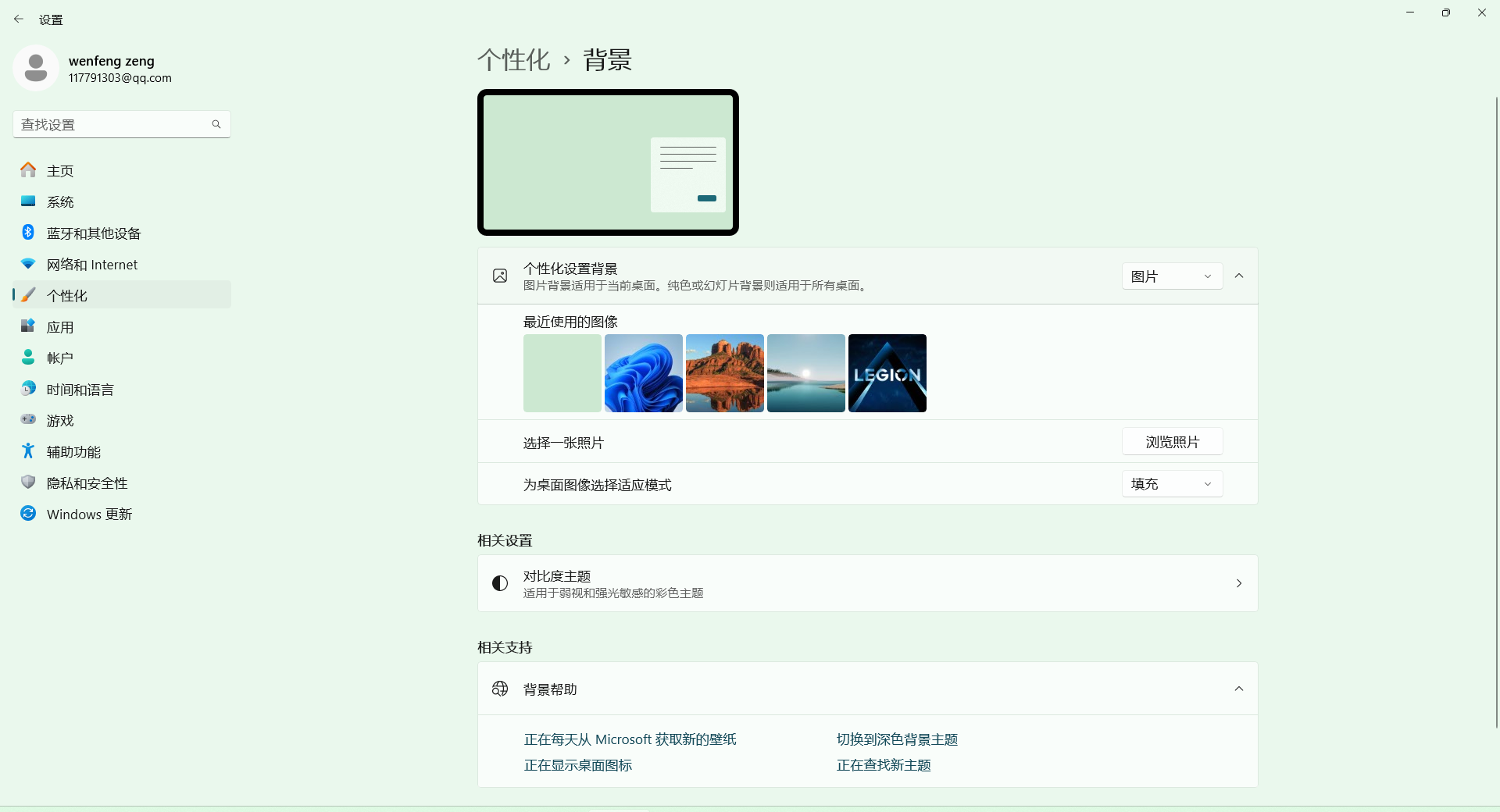Open 隐私和安全性 settings

pyautogui.click(x=122, y=483)
